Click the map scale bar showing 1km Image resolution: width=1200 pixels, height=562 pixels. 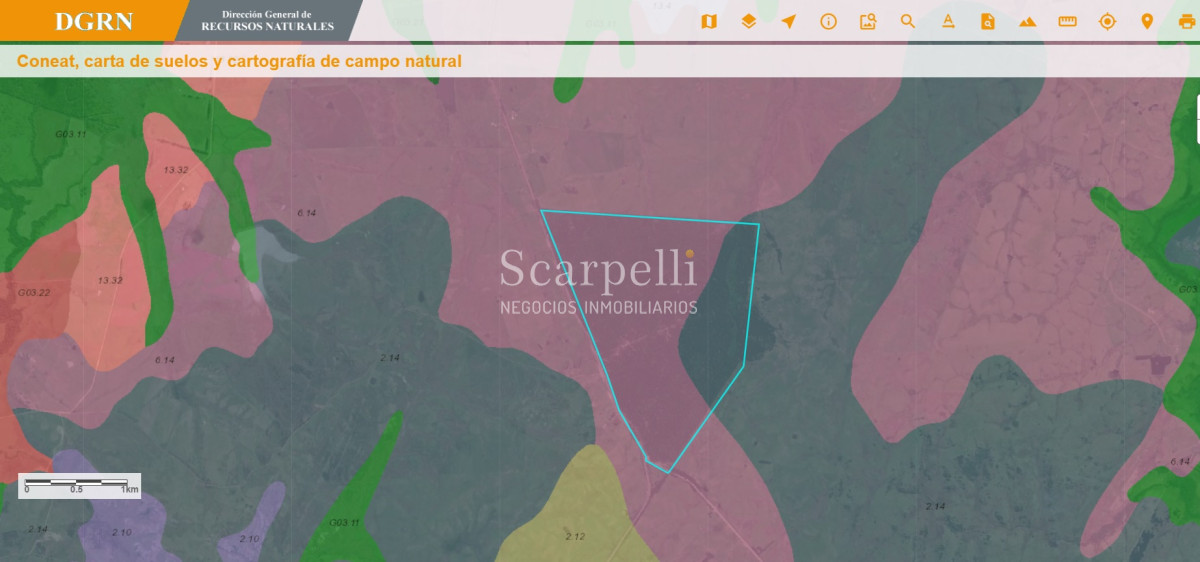click(80, 485)
